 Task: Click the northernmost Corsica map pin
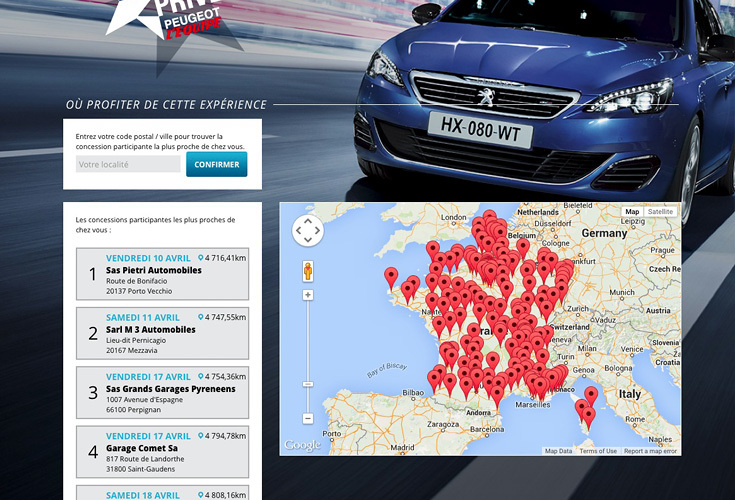point(591,396)
